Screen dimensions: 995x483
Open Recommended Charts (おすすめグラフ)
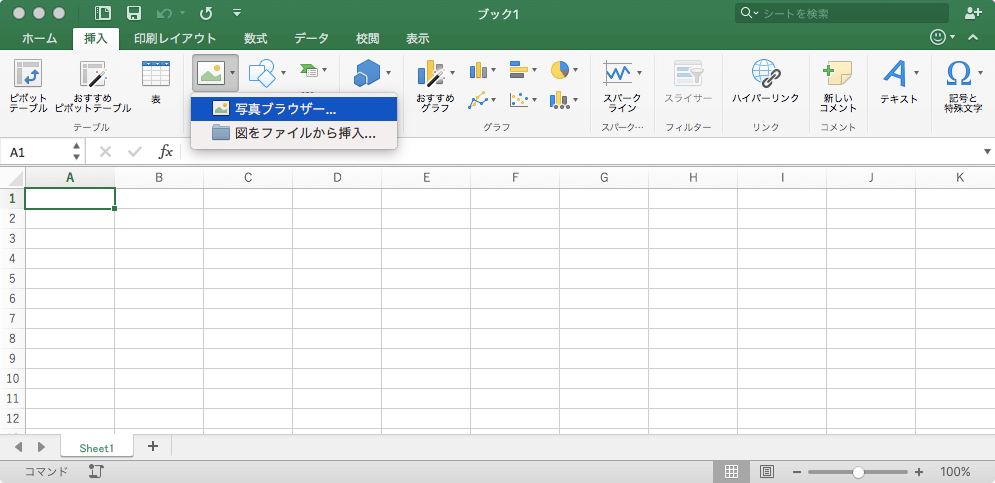(435, 86)
